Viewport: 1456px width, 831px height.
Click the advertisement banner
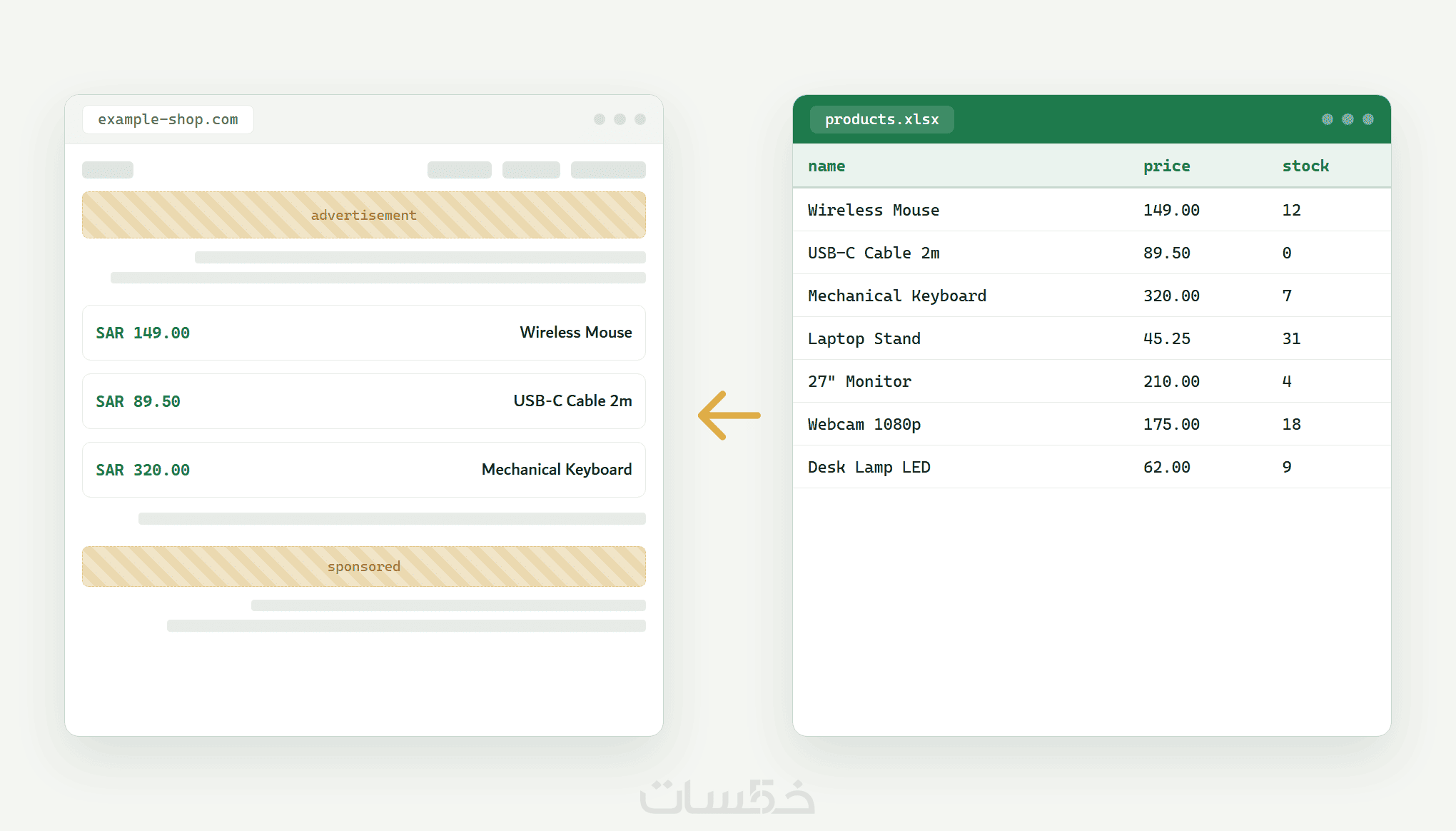pyautogui.click(x=364, y=215)
